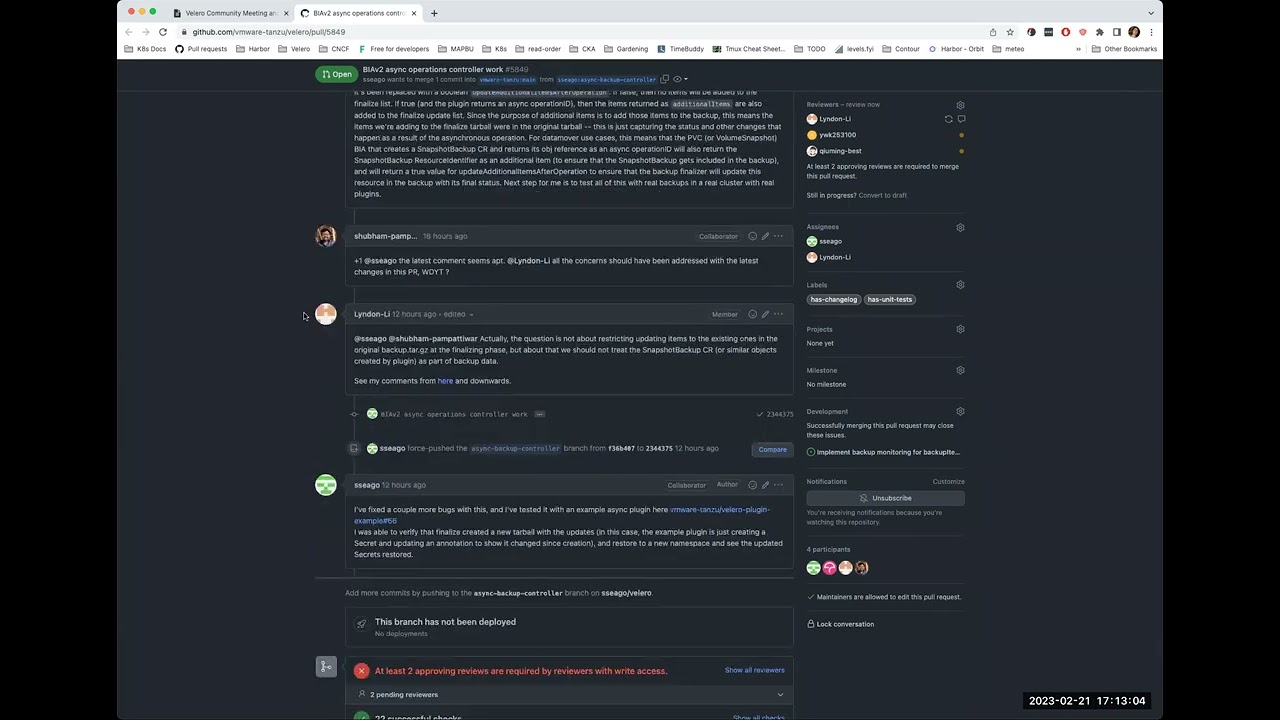
Task: Open the Pull requests bookmark
Action: tap(201, 49)
